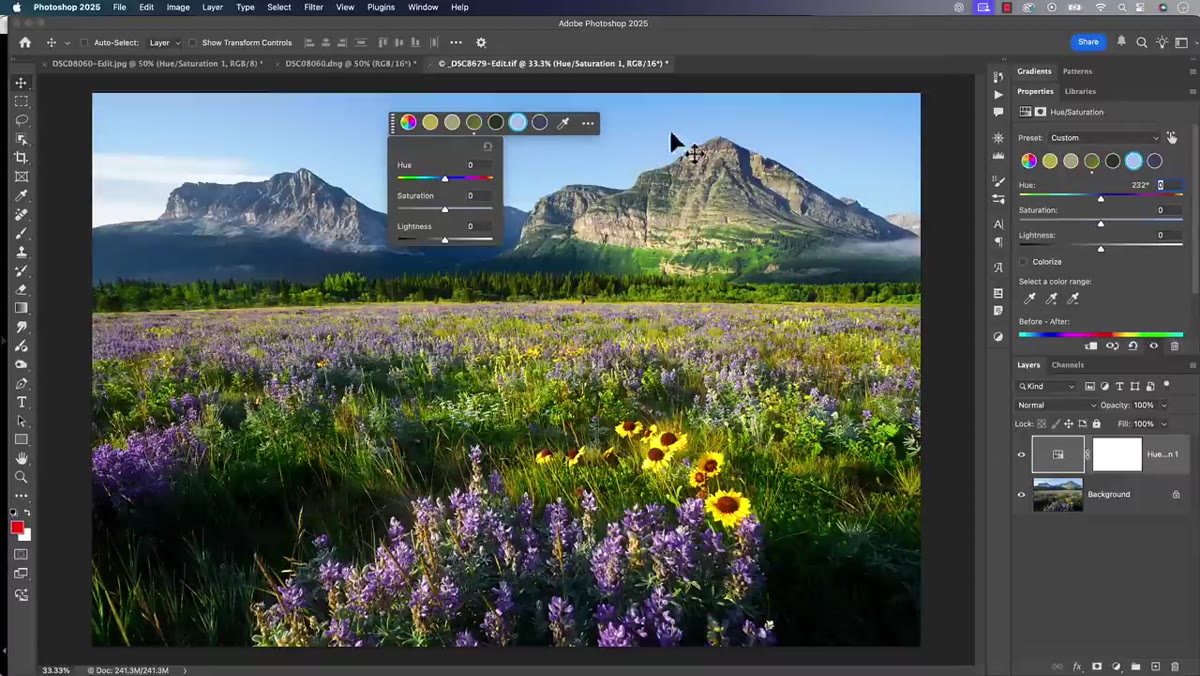1200x676 pixels.
Task: Toggle adjustment layer visibility in Properties
Action: pyautogui.click(x=1154, y=346)
